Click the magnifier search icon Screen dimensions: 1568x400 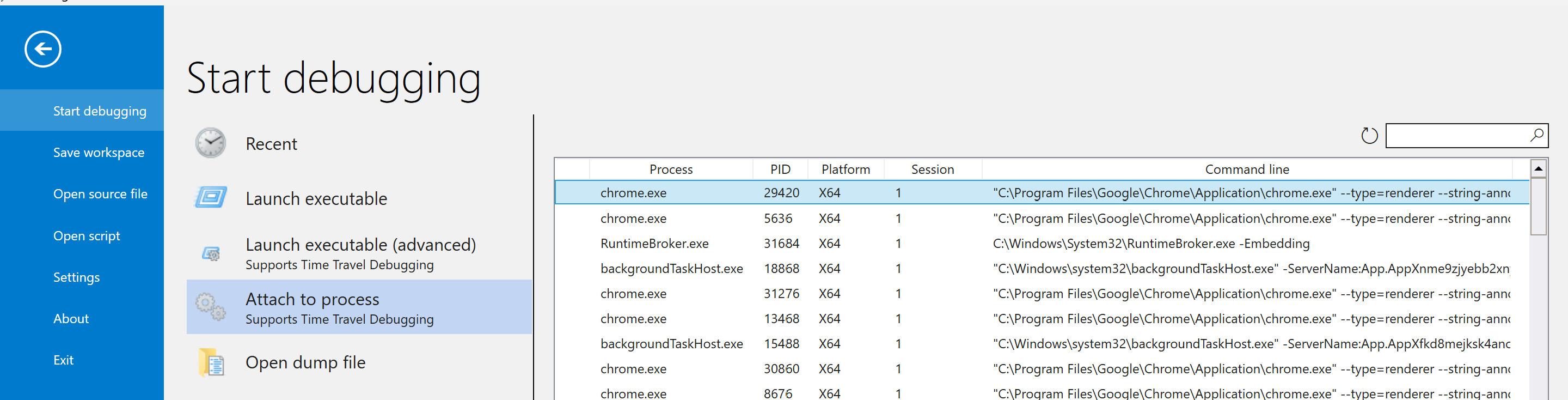coord(1536,135)
